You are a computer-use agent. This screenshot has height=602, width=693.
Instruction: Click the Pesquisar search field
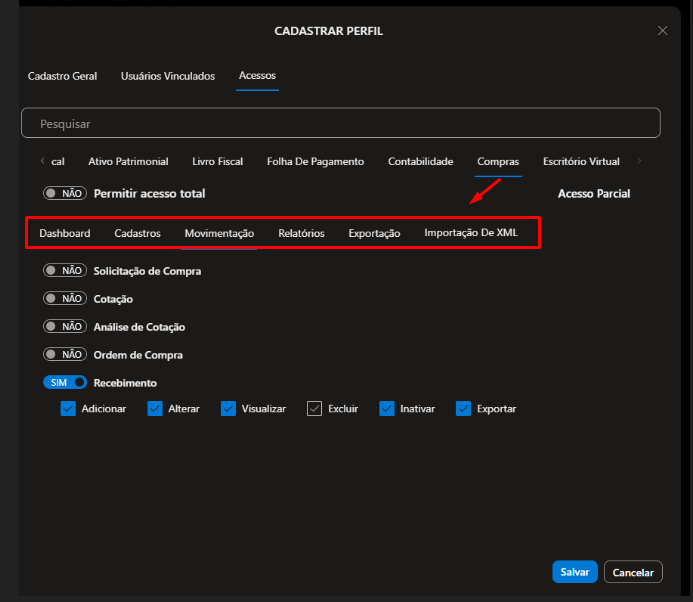340,124
